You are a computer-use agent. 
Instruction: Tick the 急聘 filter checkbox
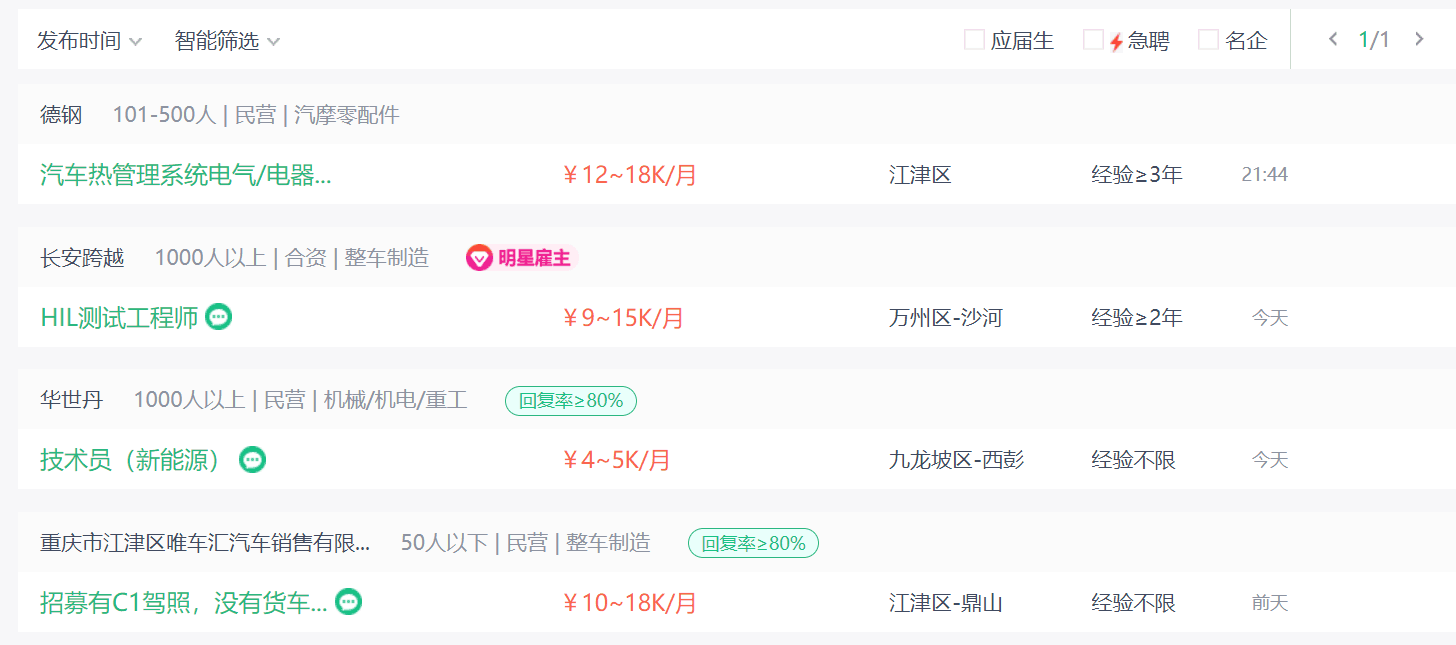click(1093, 40)
